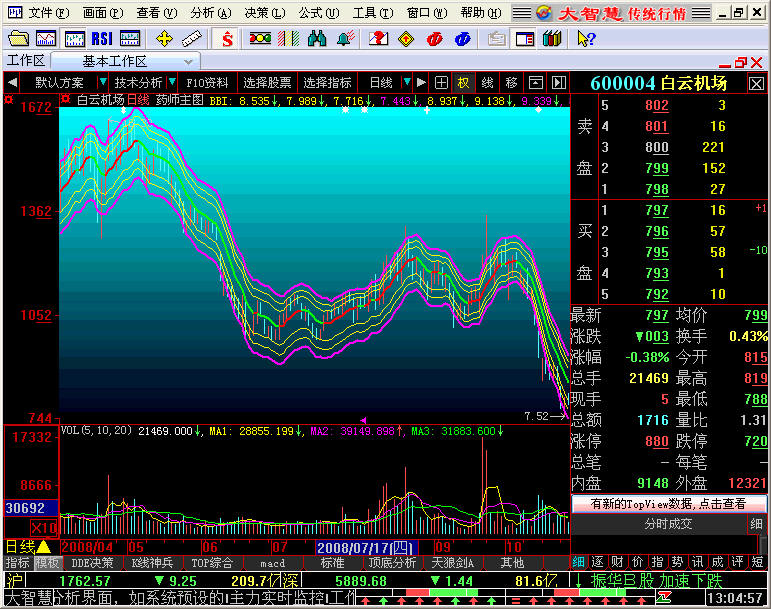Click the yellow diamond up-arrow icon
771x609 pixels.
pos(406,38)
